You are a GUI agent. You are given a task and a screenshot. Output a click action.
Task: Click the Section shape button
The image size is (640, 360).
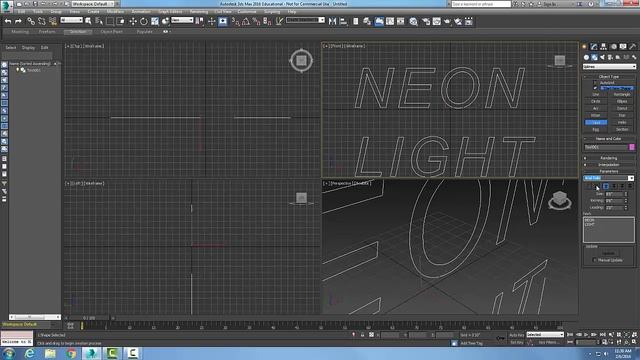coord(622,129)
